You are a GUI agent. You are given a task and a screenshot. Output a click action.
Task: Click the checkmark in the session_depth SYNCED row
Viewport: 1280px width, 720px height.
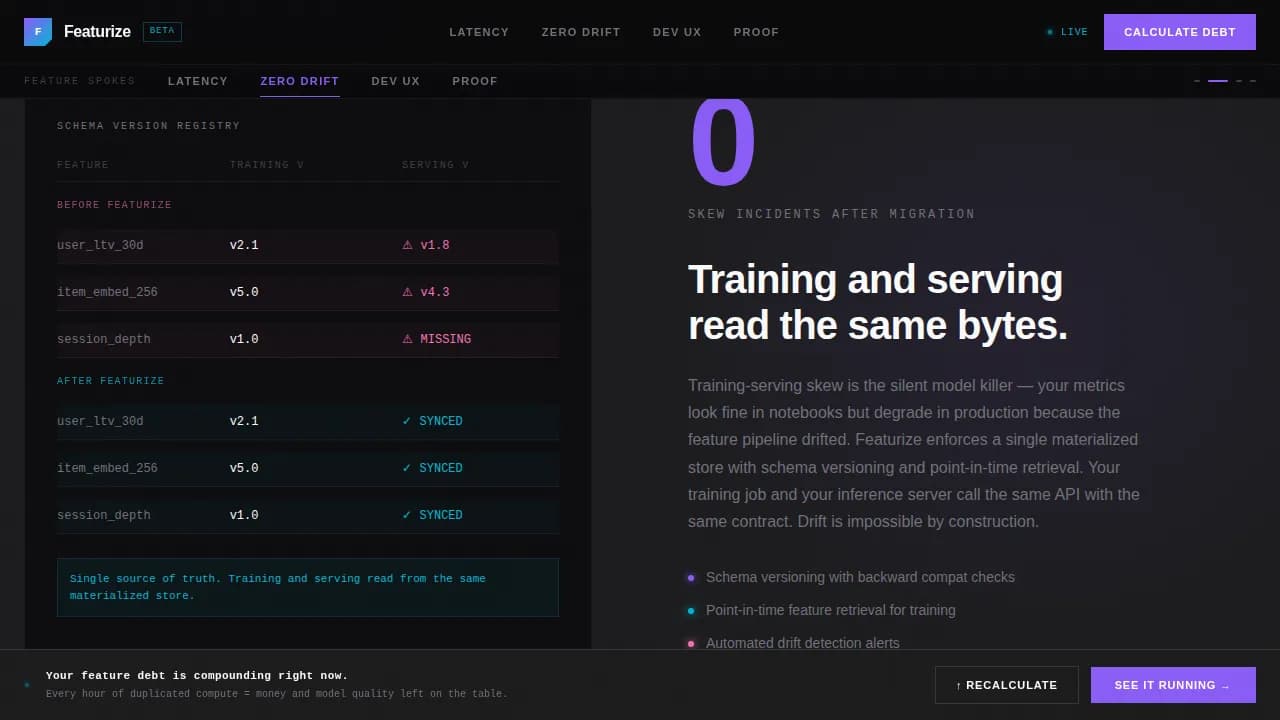406,515
